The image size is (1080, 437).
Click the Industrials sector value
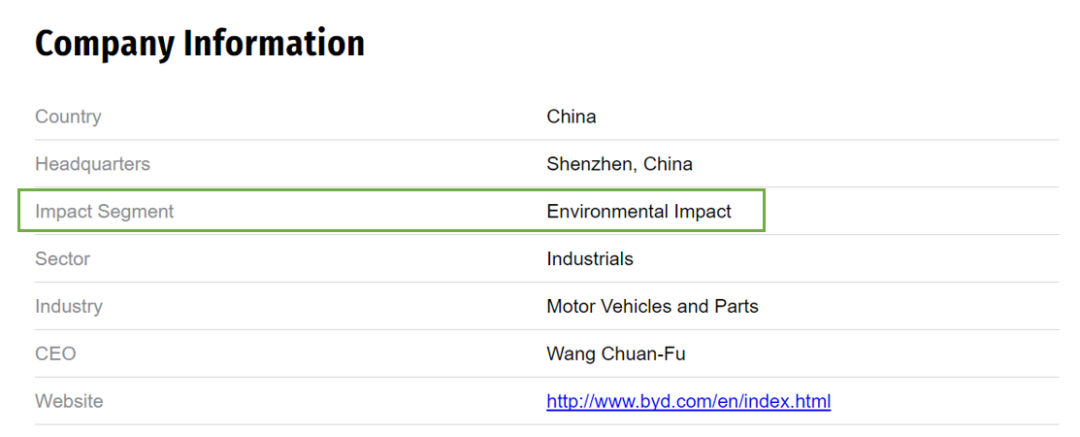[590, 259]
